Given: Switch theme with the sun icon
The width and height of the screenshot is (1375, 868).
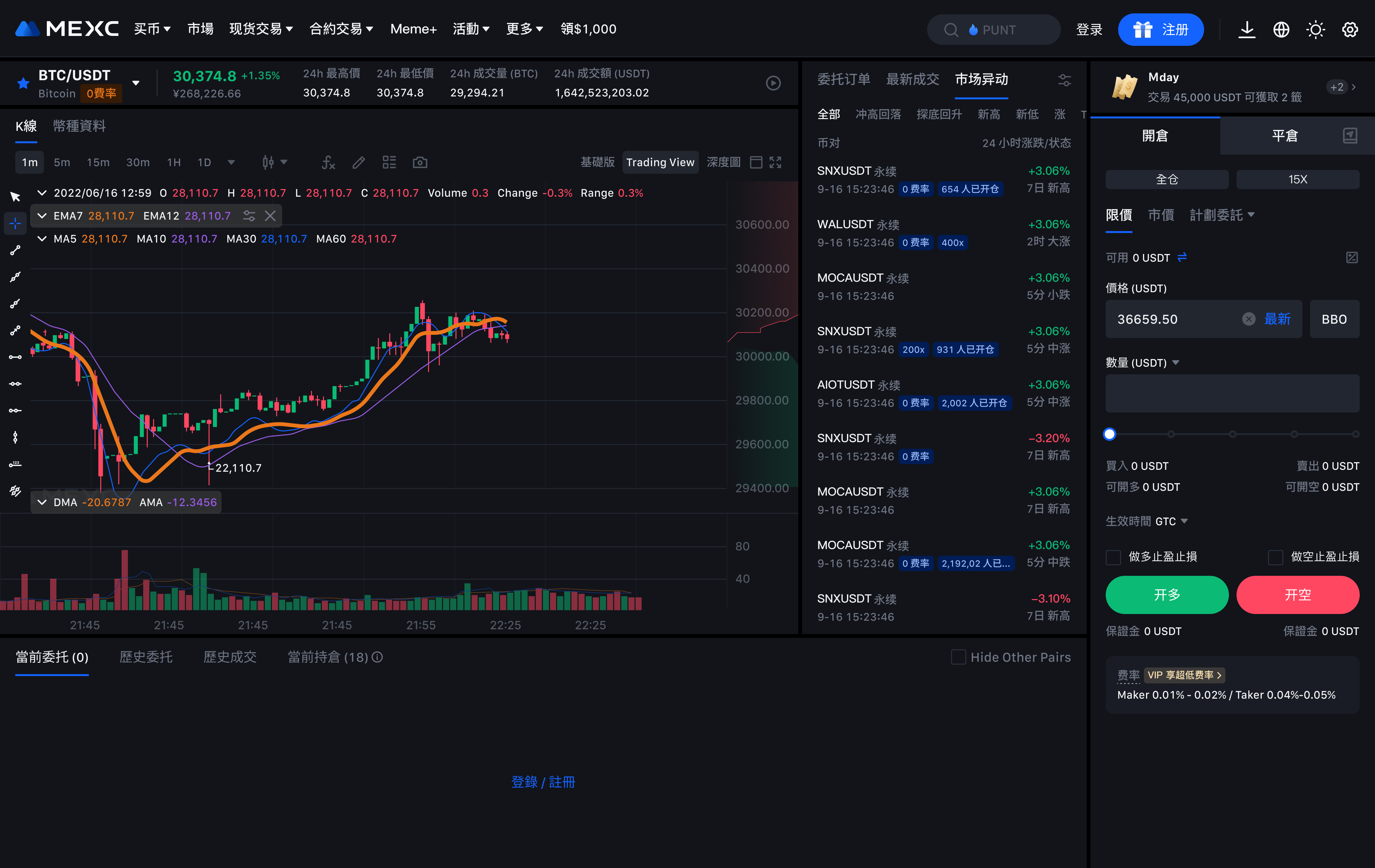Looking at the screenshot, I should [x=1315, y=30].
